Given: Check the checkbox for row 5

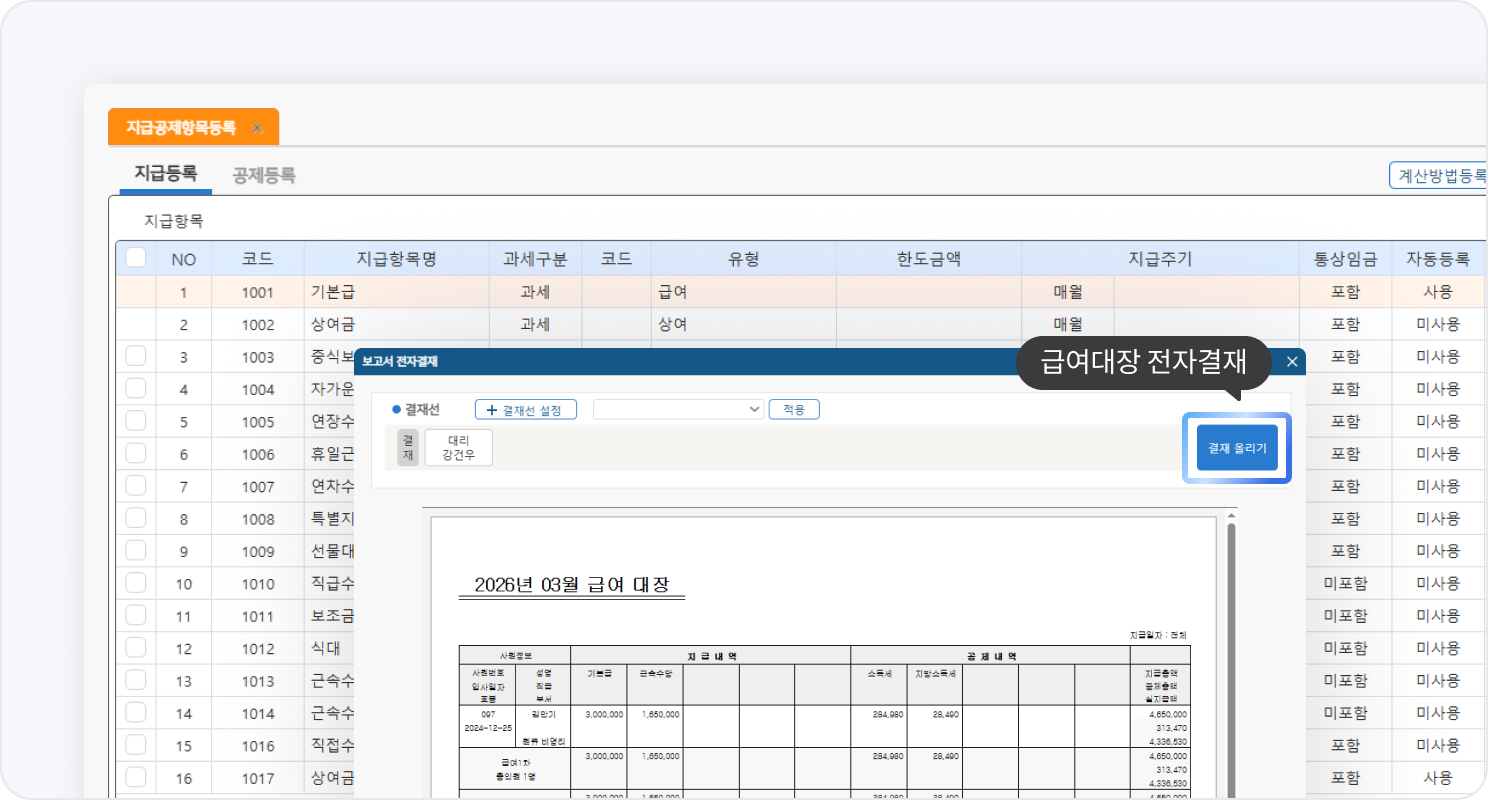Looking at the screenshot, I should [136, 421].
